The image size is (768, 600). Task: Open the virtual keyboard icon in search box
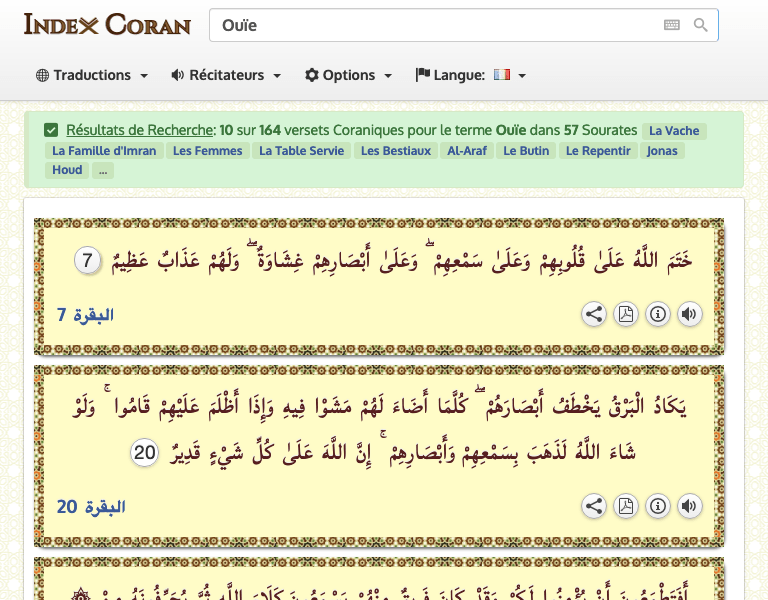[x=671, y=25]
